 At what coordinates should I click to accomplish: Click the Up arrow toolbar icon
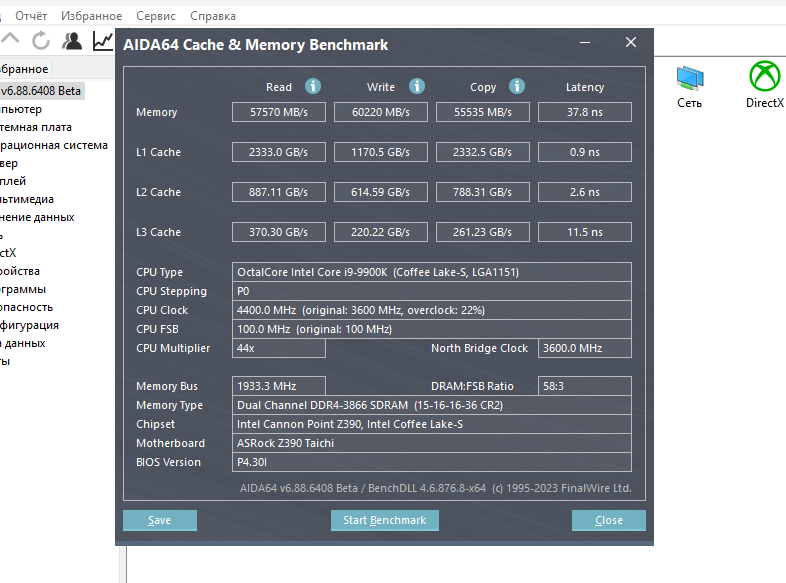pos(10,40)
